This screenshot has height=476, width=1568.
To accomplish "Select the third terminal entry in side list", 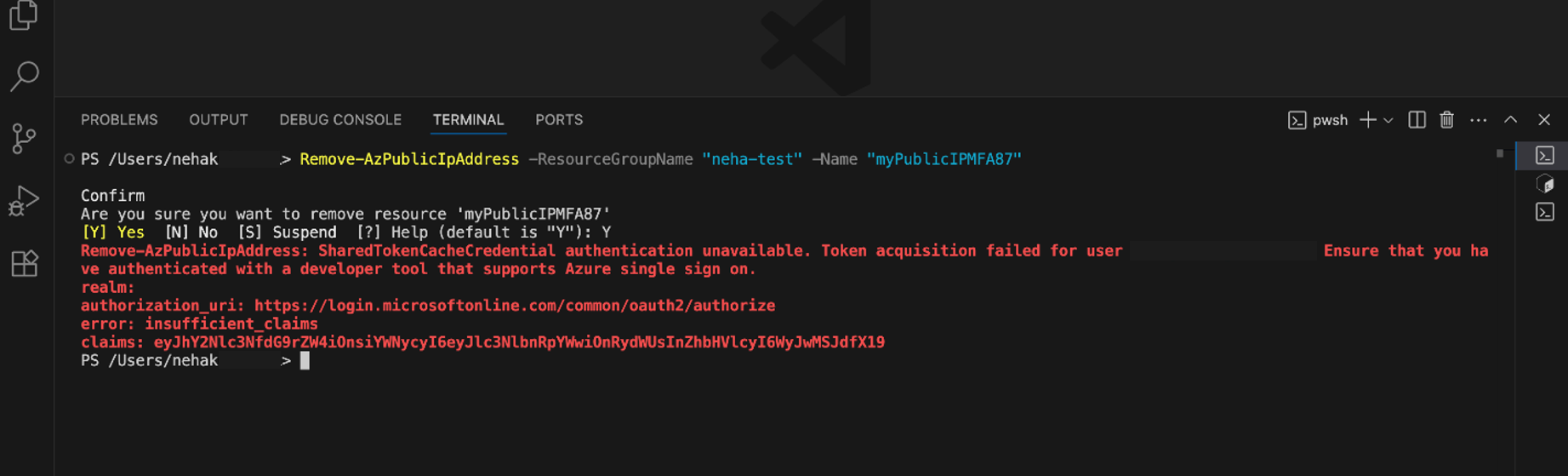I will (x=1544, y=212).
